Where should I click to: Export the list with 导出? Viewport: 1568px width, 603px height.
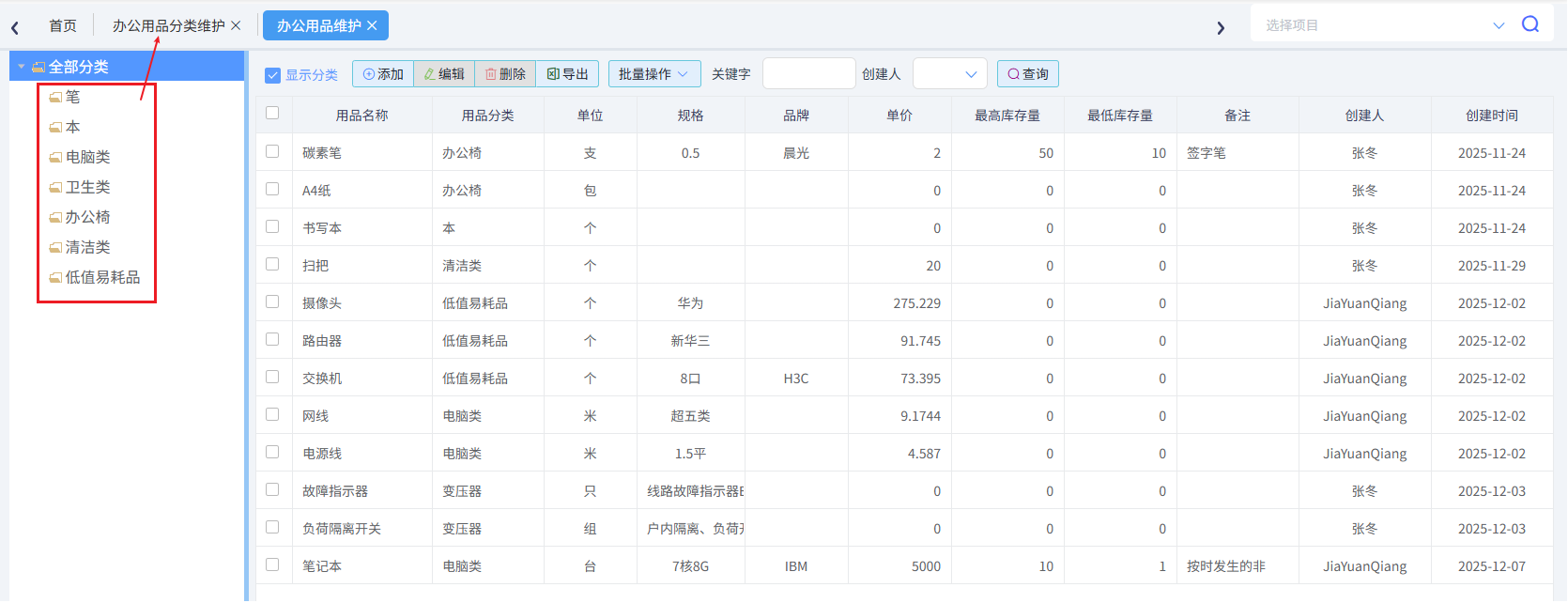567,74
